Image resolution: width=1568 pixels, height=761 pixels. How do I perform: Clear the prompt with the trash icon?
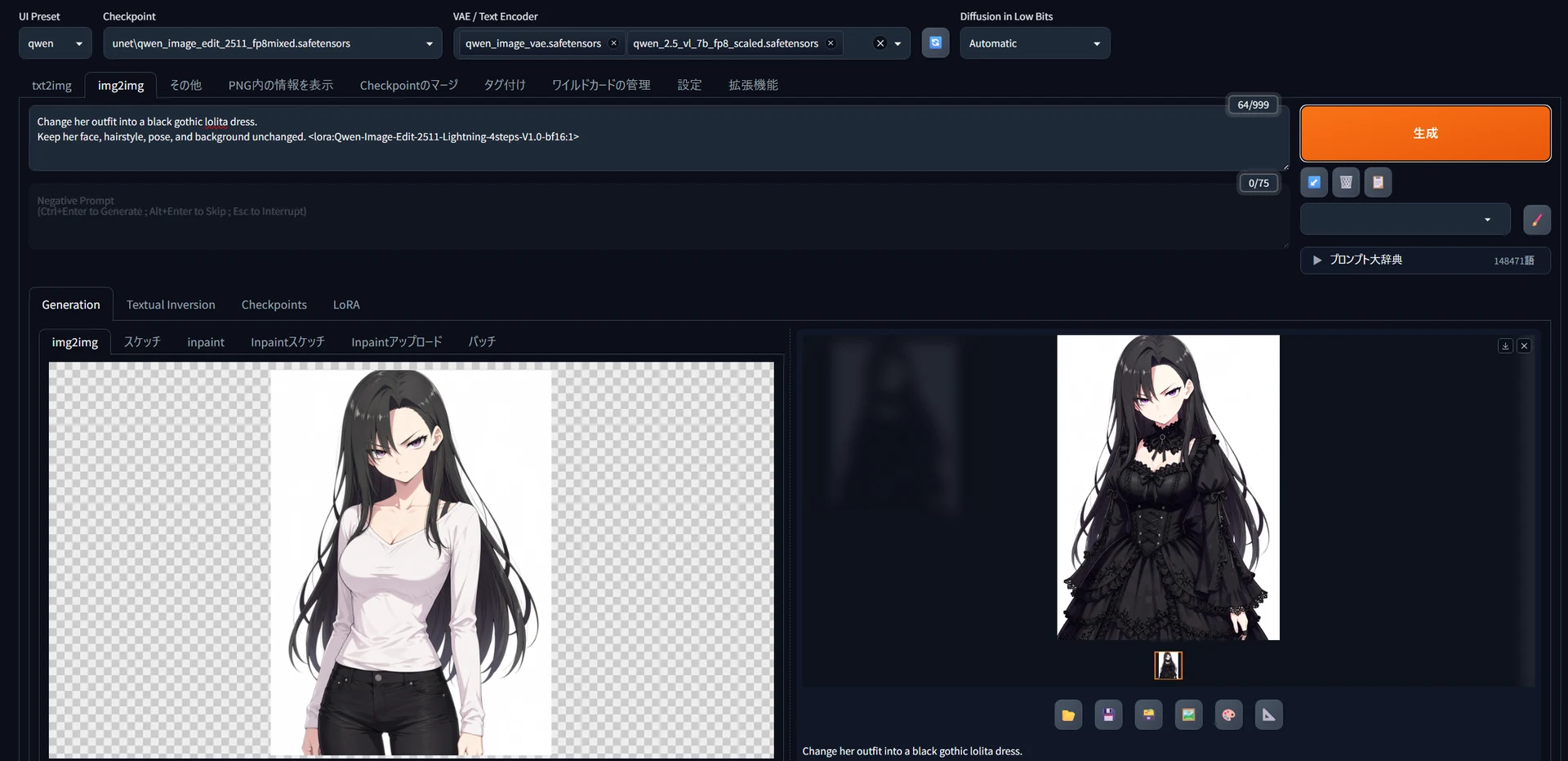tap(1346, 182)
